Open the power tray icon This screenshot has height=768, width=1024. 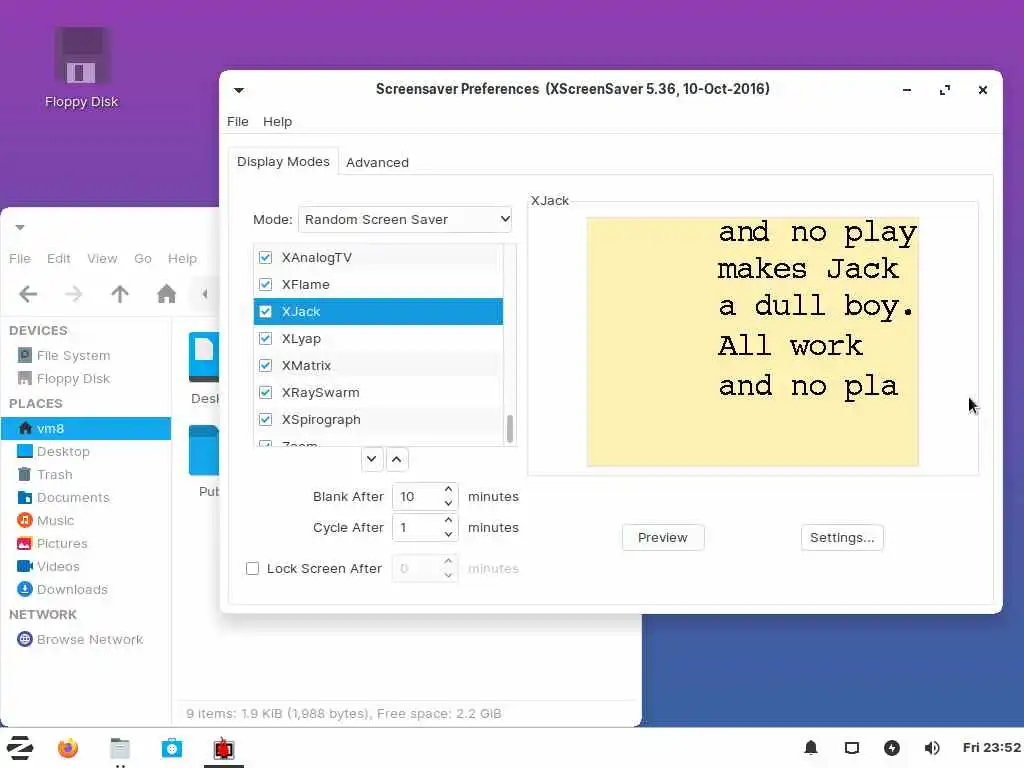click(891, 748)
